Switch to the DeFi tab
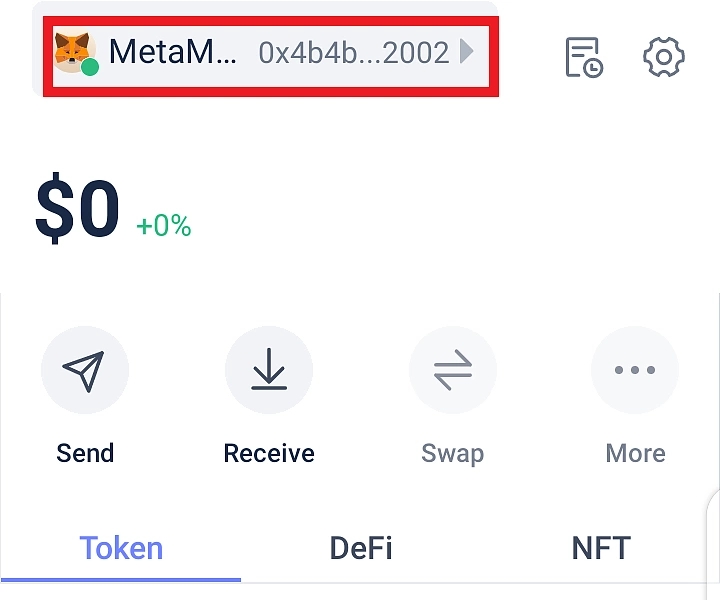This screenshot has height=600, width=720. click(x=360, y=548)
